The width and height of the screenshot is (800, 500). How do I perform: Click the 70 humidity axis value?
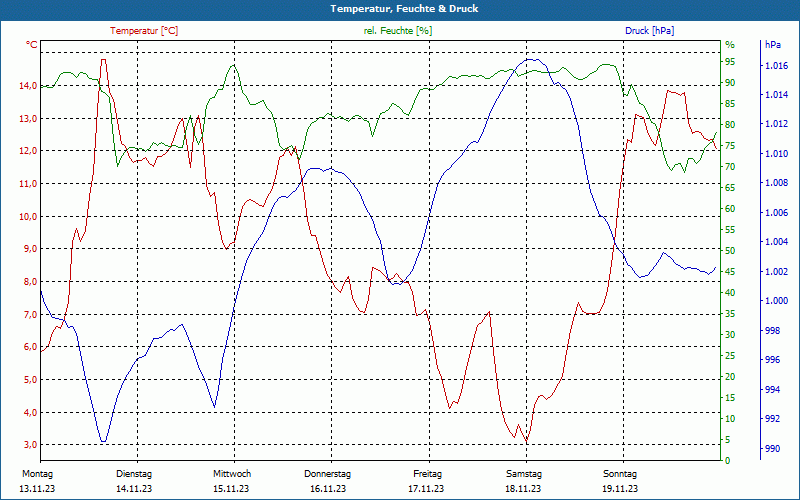[730, 167]
